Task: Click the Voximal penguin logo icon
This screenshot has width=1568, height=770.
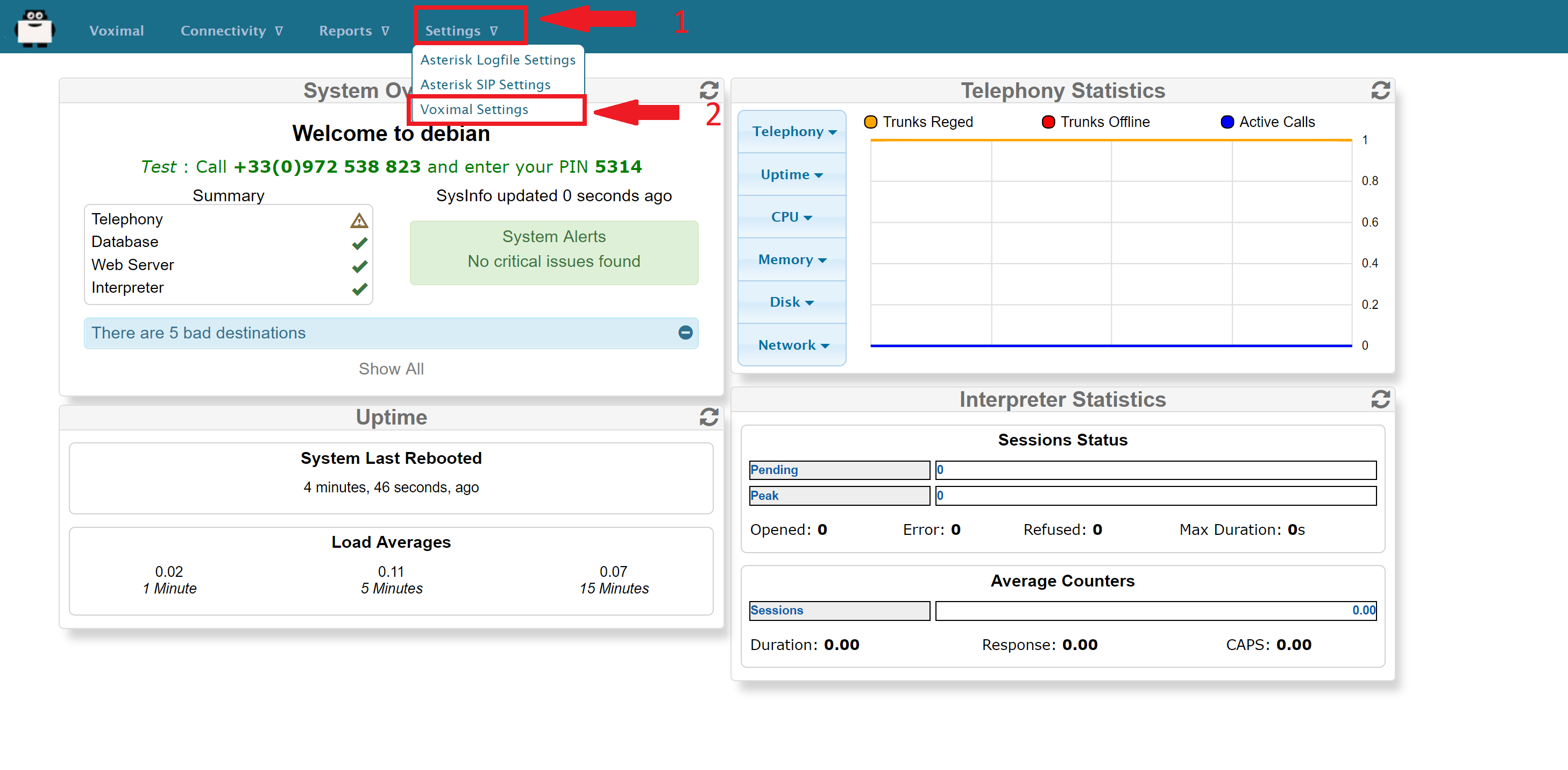Action: click(35, 28)
